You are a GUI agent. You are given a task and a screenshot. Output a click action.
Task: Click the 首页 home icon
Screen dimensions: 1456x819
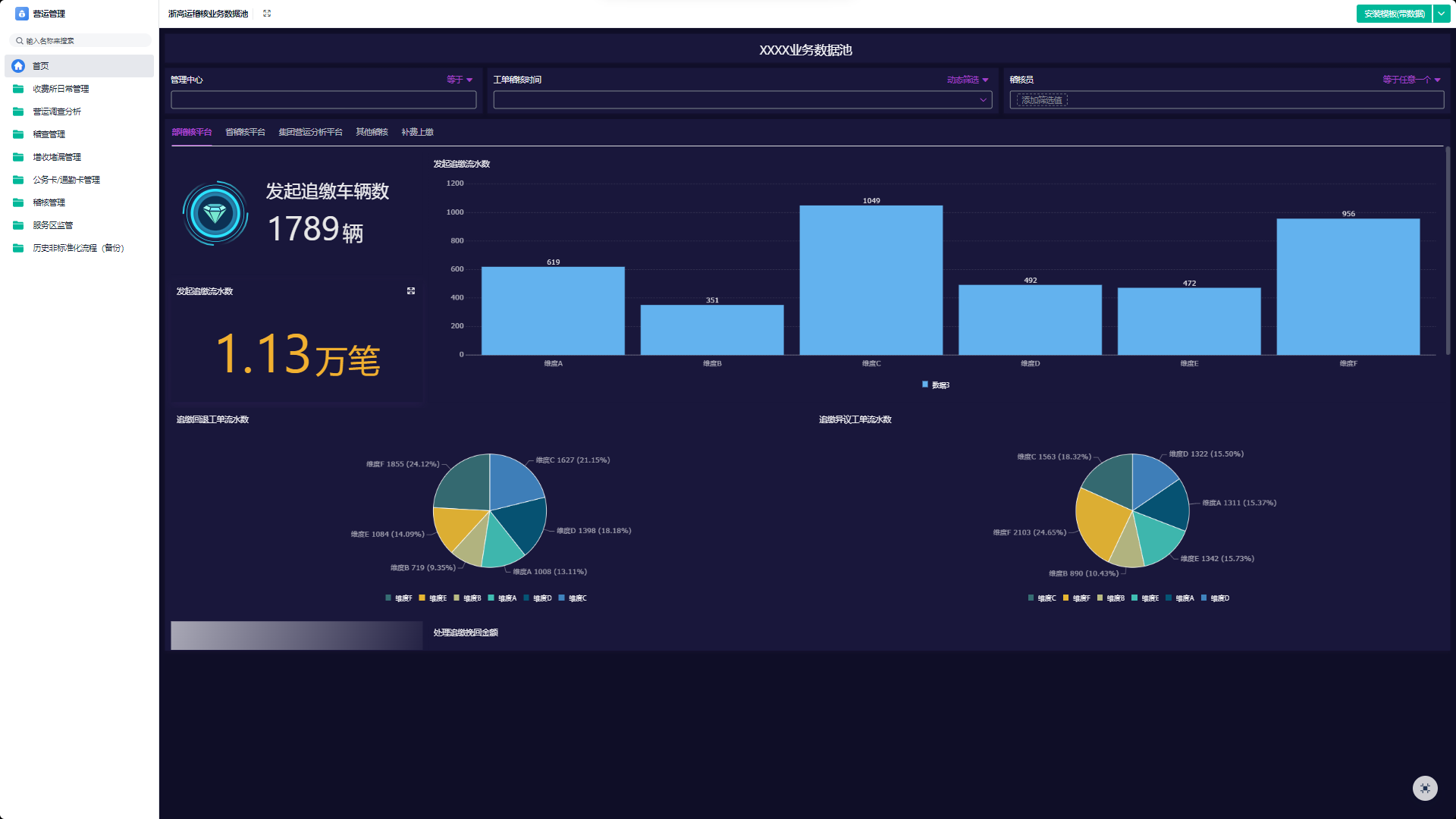click(x=18, y=66)
